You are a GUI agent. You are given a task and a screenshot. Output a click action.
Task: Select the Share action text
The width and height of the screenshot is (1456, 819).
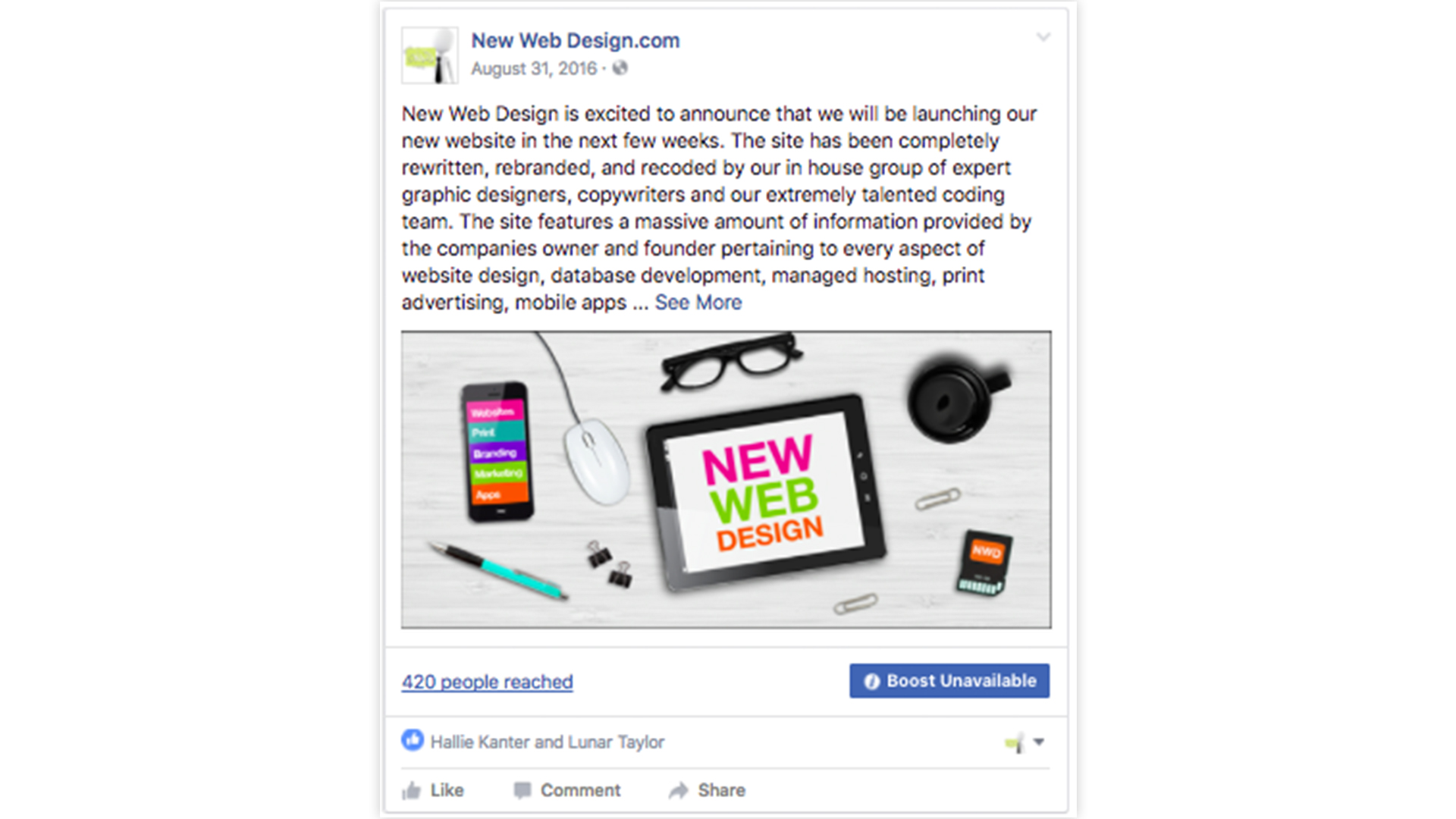[722, 790]
